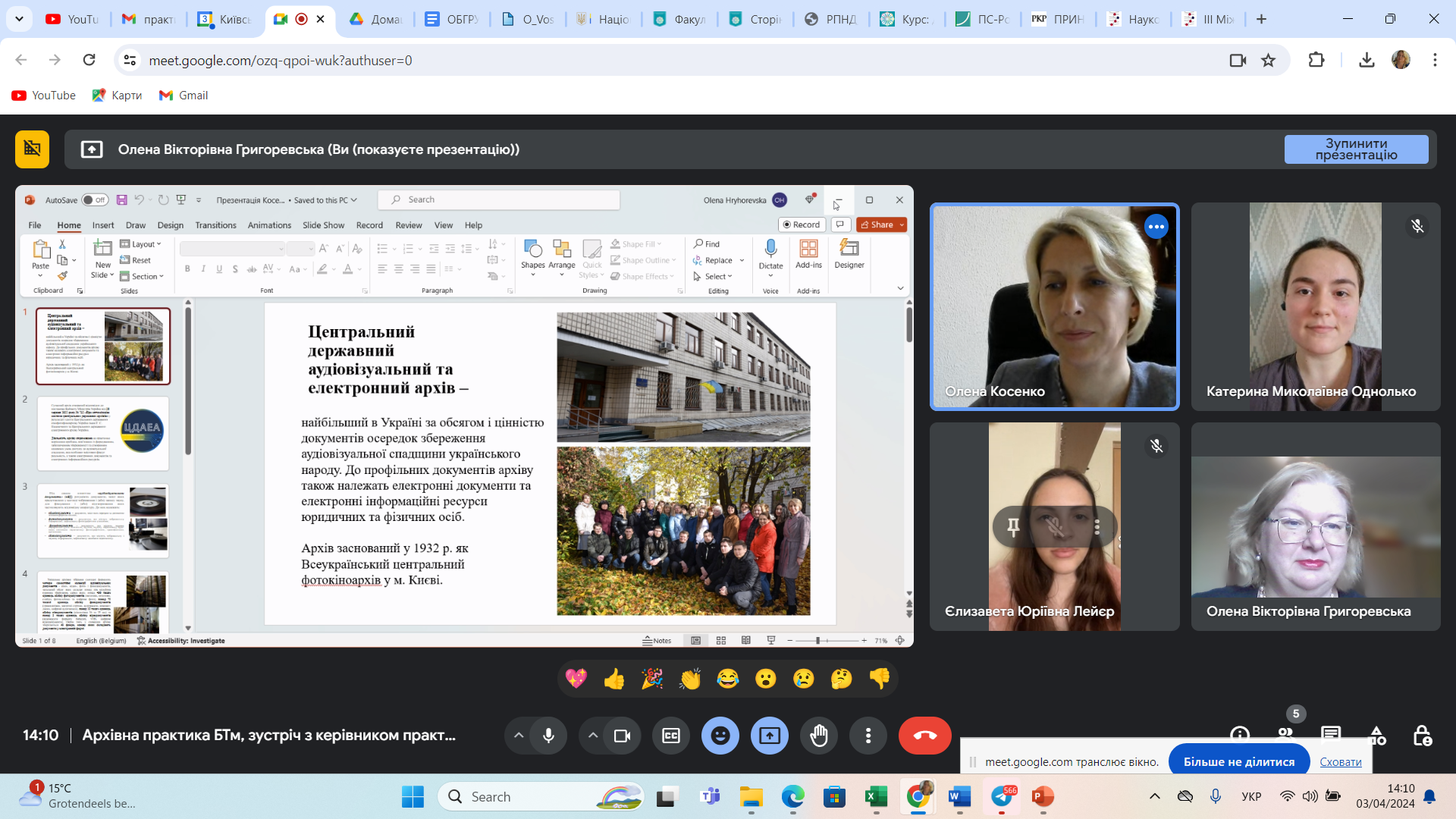
Task: Switch to the Slide Show tab
Action: coord(323,225)
